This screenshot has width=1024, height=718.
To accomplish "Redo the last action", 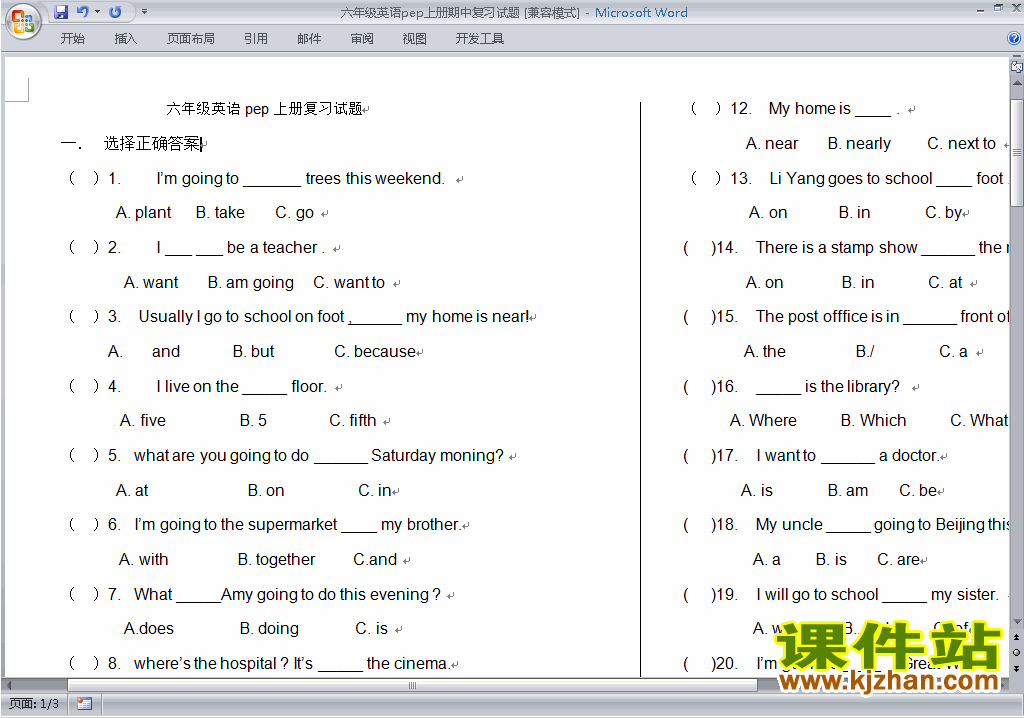I will pos(116,12).
